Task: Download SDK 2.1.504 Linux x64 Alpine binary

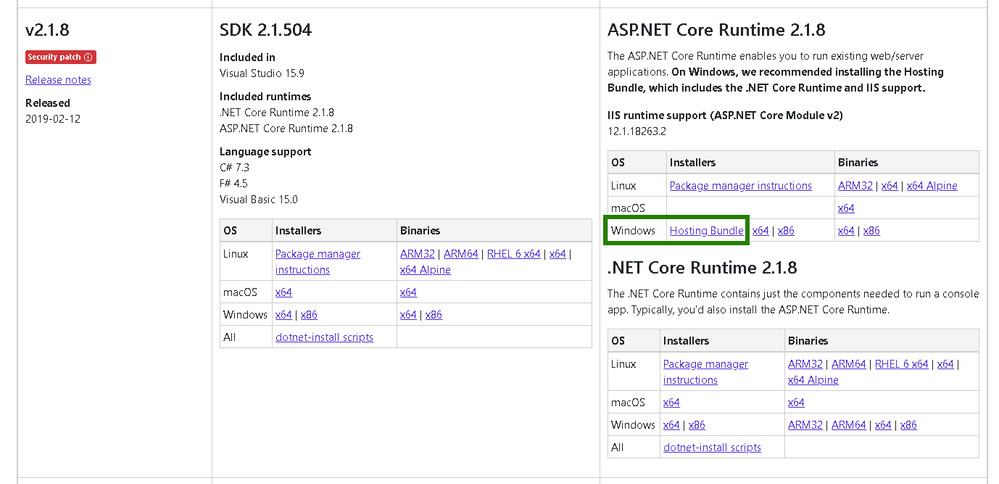Action: click(x=425, y=270)
